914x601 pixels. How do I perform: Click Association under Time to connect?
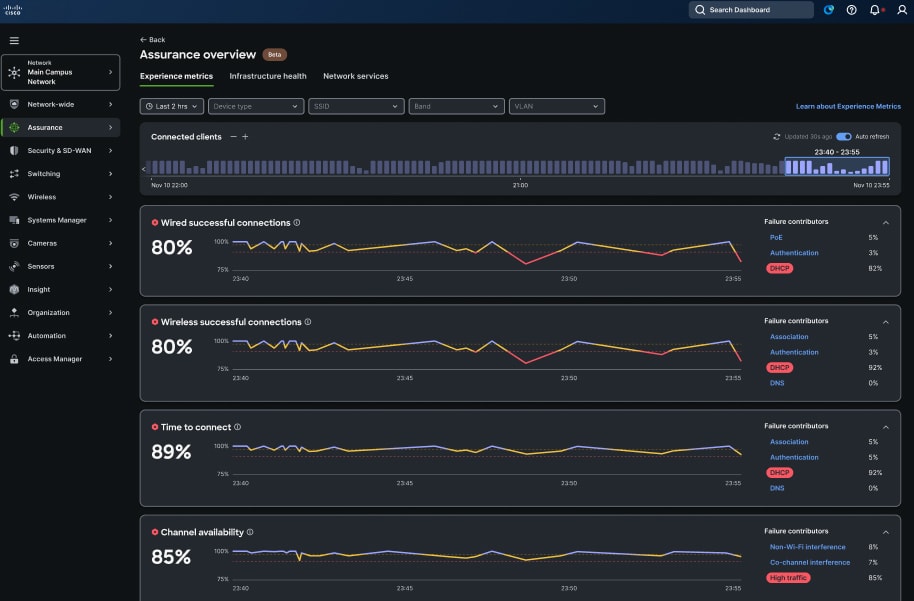[789, 442]
